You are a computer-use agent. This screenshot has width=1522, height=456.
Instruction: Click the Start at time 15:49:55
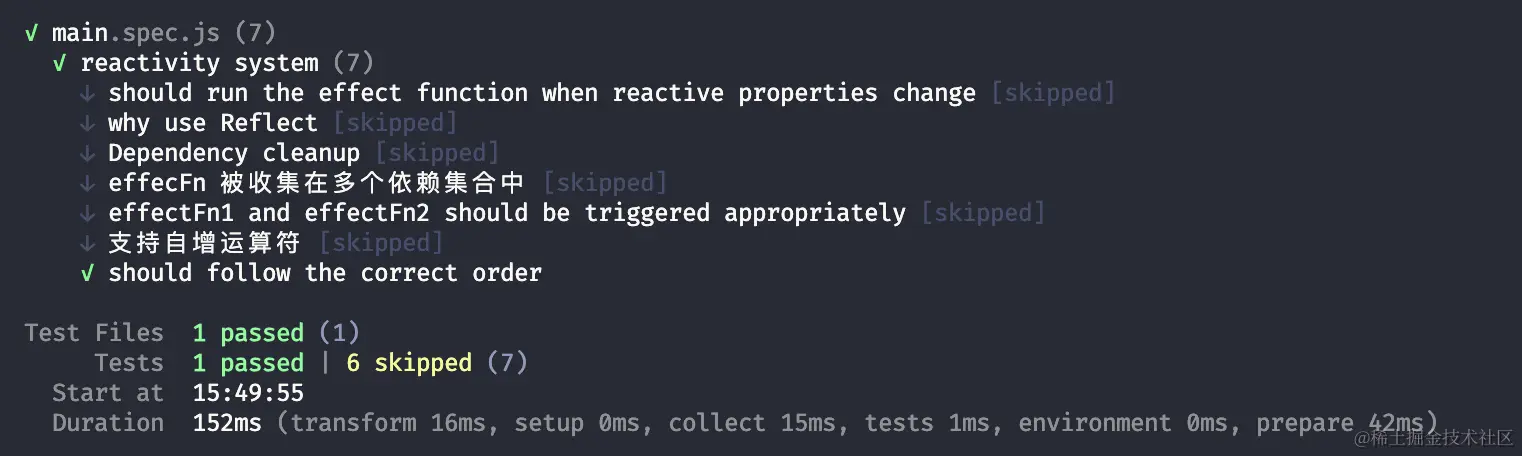tap(248, 393)
